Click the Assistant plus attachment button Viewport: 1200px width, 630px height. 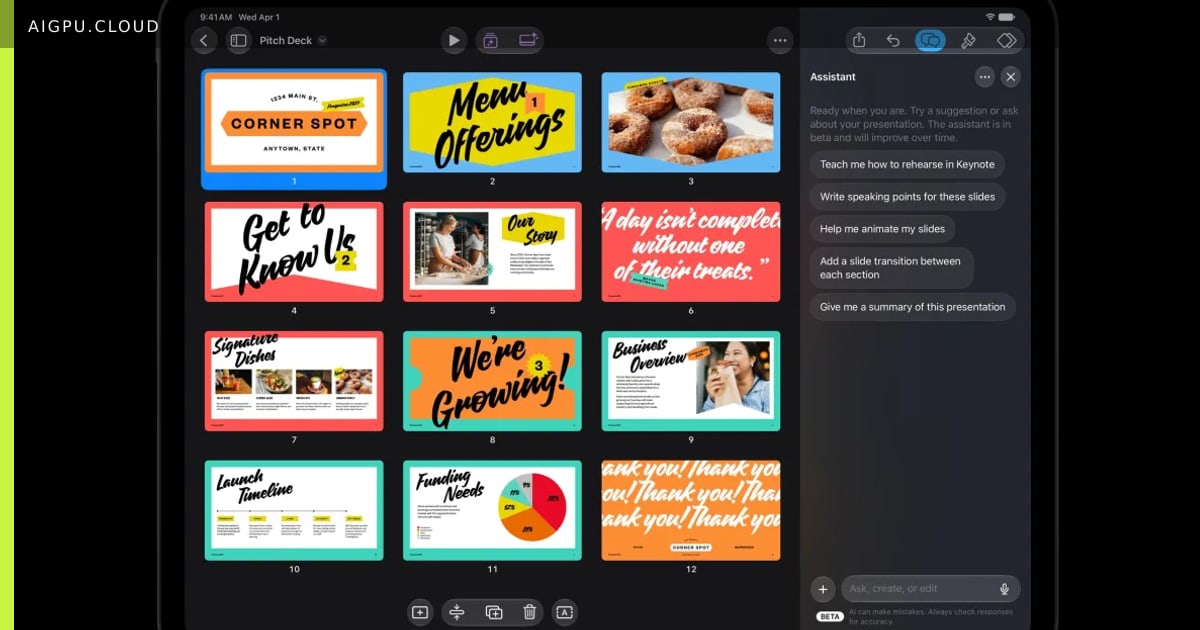click(823, 589)
